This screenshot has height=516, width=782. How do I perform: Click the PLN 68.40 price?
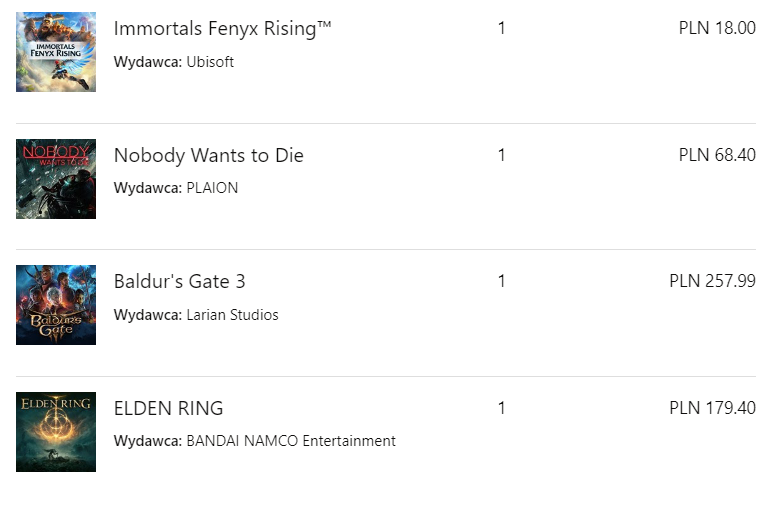click(x=717, y=155)
